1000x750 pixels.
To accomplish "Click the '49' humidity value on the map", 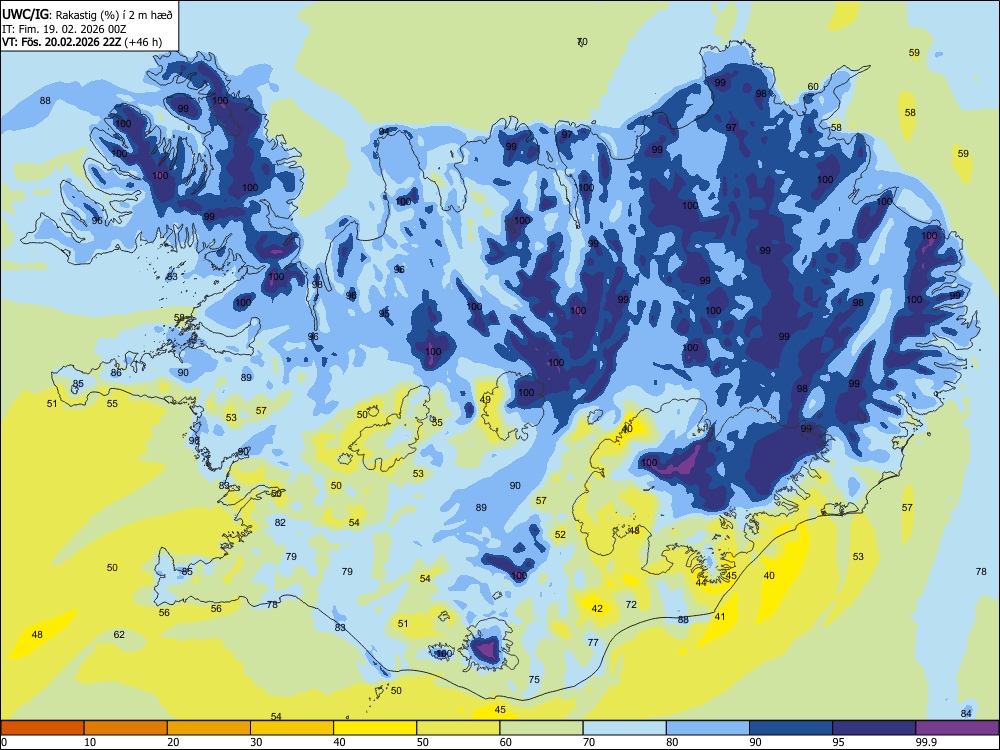I will (485, 400).
